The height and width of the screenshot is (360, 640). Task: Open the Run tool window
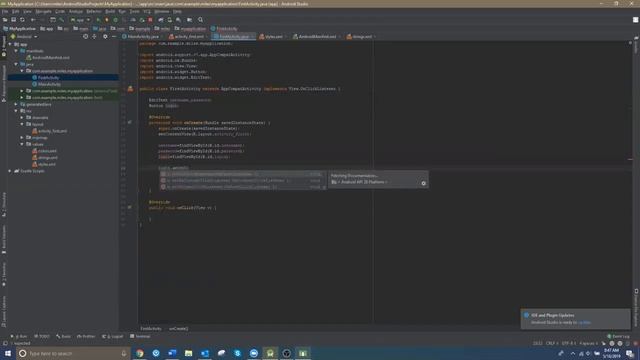[19, 336]
